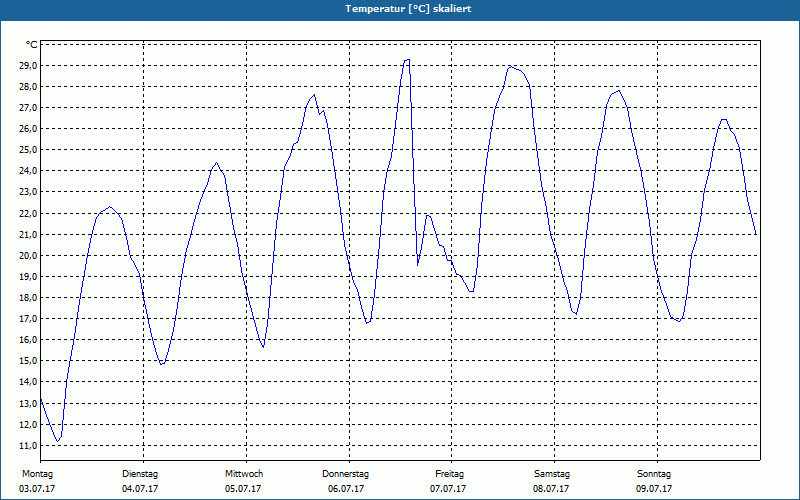Select the 28,0 y-axis label
The image size is (800, 500).
click(29, 87)
